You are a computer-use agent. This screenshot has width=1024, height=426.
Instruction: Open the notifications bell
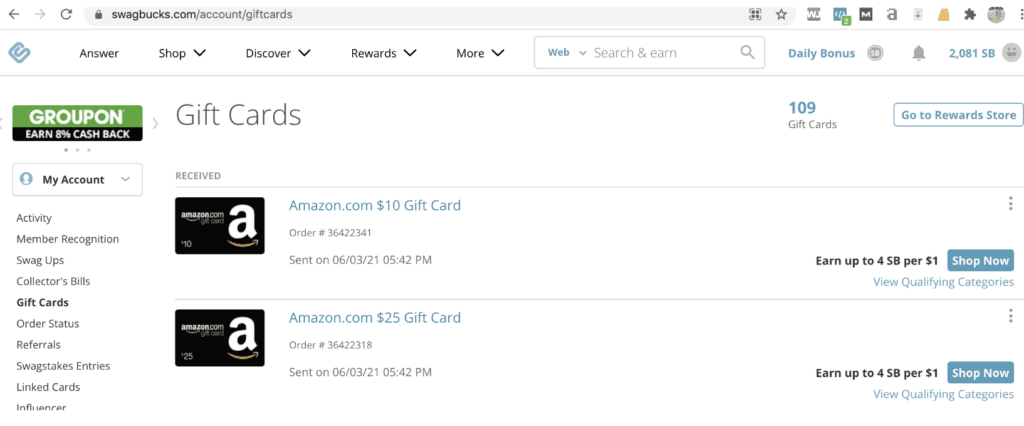(x=918, y=53)
